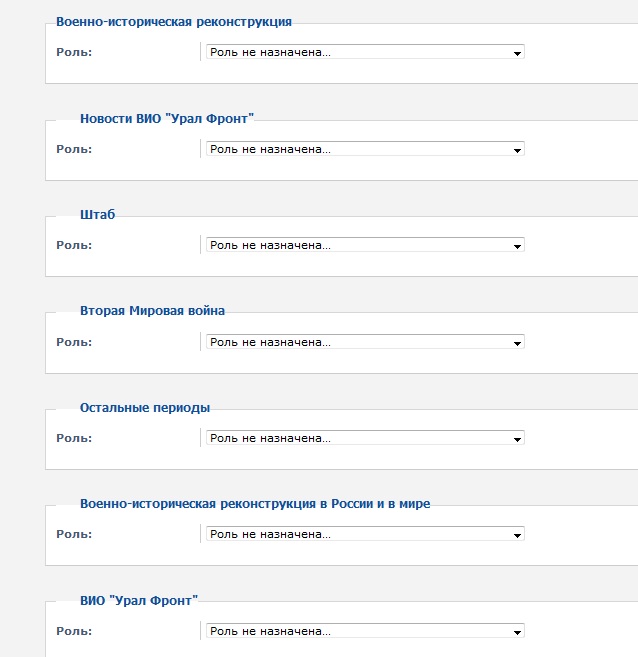Open role dropdown for Военно-историческая реконструкция section
The width and height of the screenshot is (638, 657).
coord(364,52)
